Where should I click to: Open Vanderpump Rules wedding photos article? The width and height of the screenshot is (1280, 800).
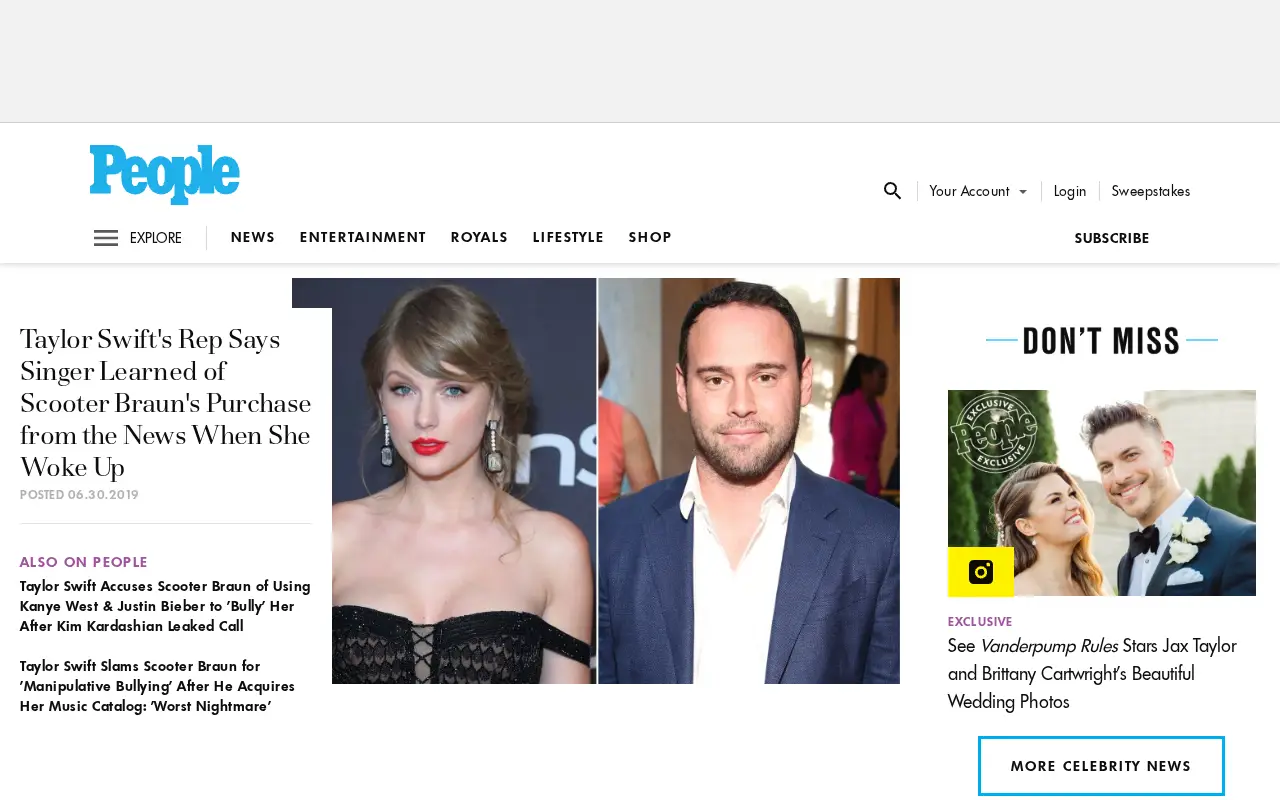[1092, 673]
